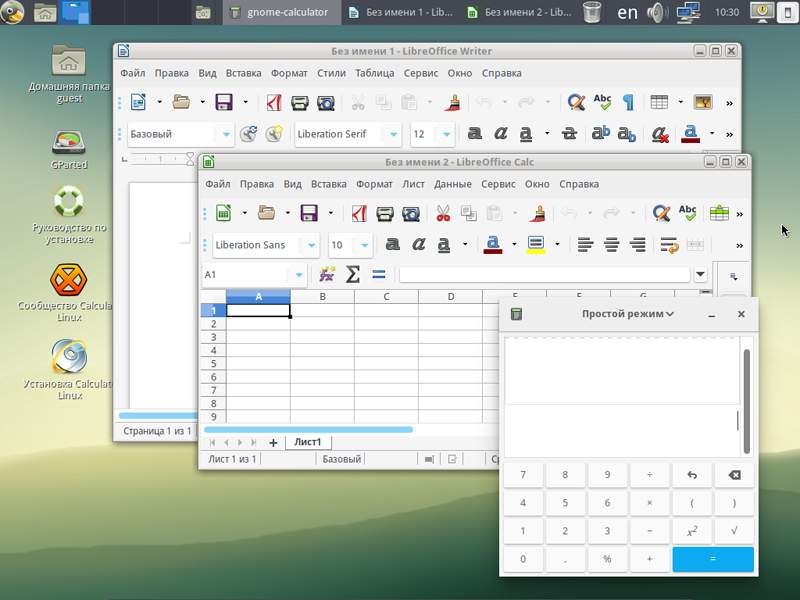800x600 pixels.
Task: Click calculator digit 7 button
Action: click(x=523, y=475)
